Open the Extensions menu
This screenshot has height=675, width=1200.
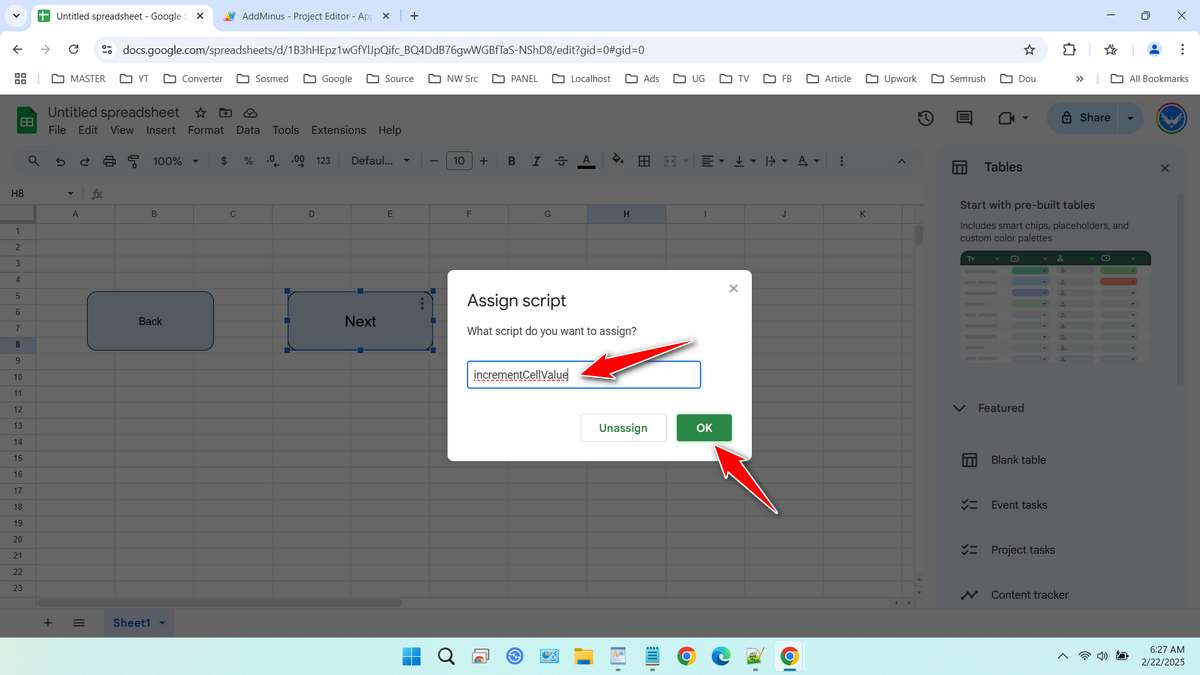pos(338,130)
